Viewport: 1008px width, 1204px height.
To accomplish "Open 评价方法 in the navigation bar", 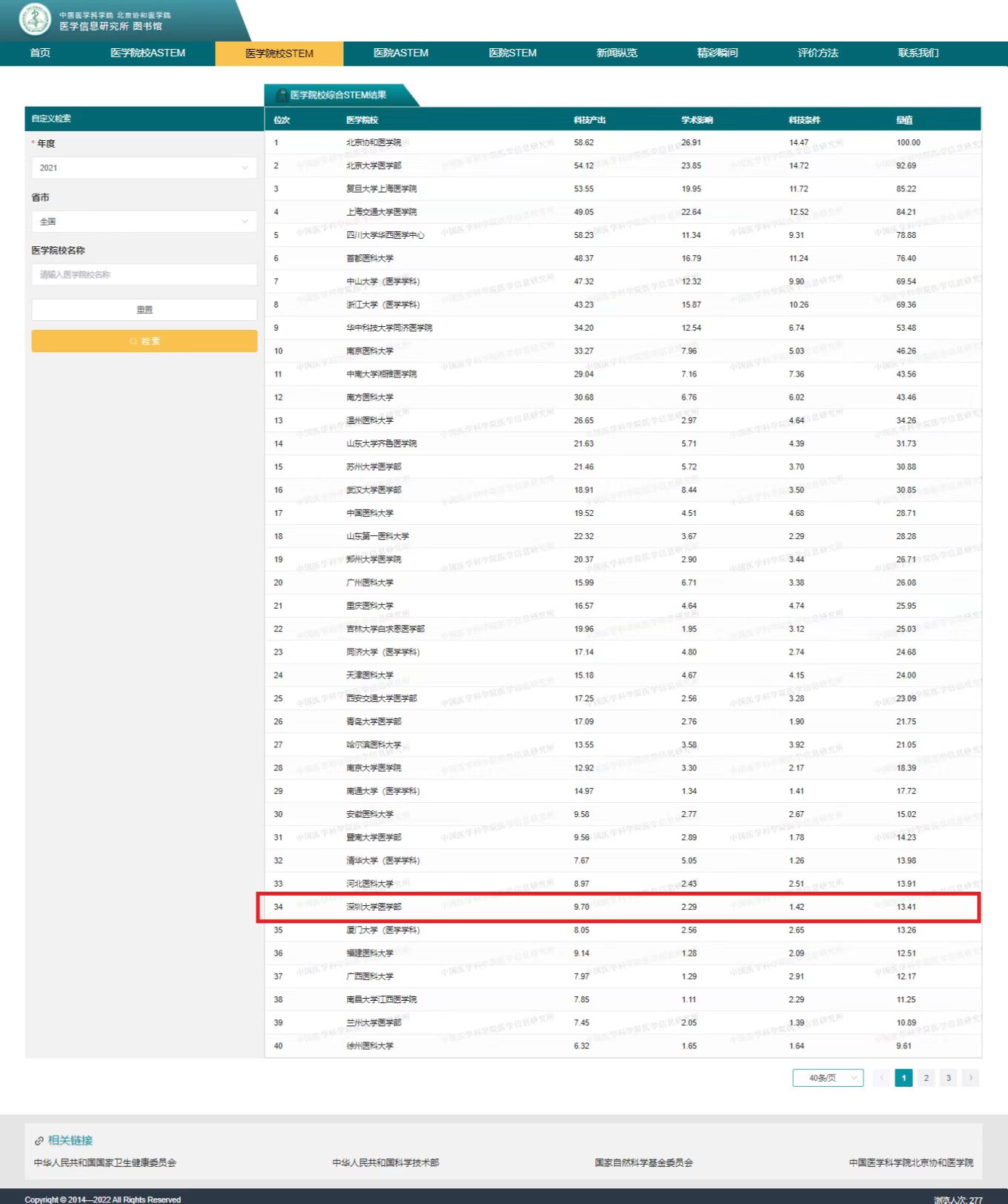I will point(818,53).
